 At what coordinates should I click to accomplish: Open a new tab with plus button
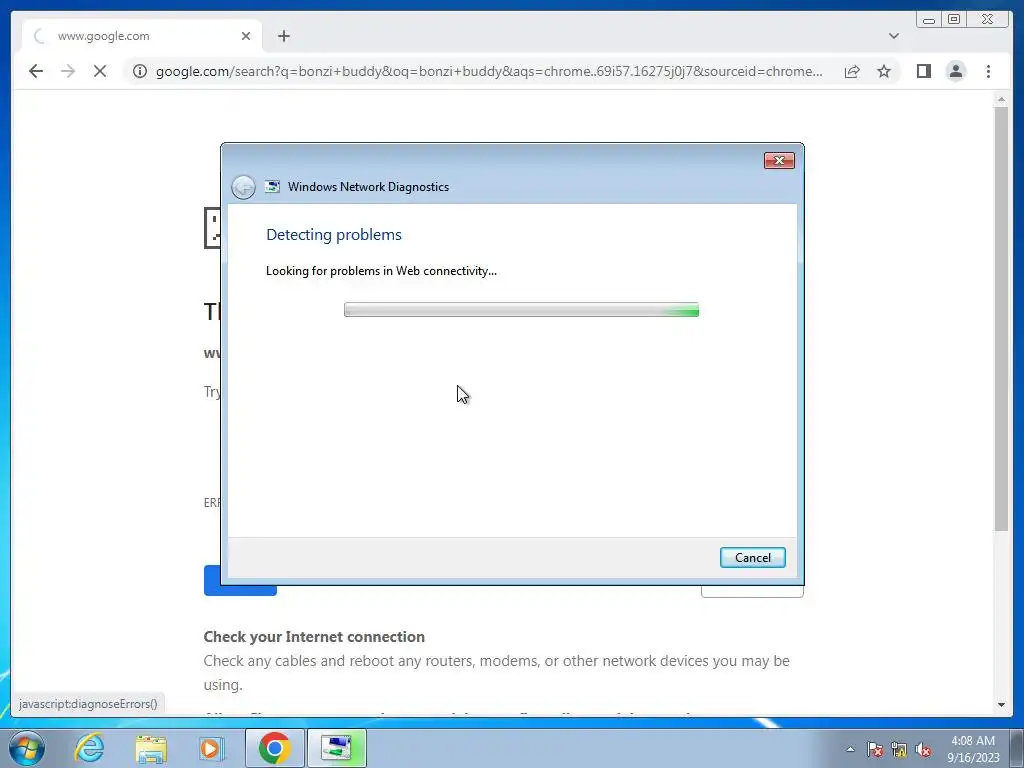(283, 36)
